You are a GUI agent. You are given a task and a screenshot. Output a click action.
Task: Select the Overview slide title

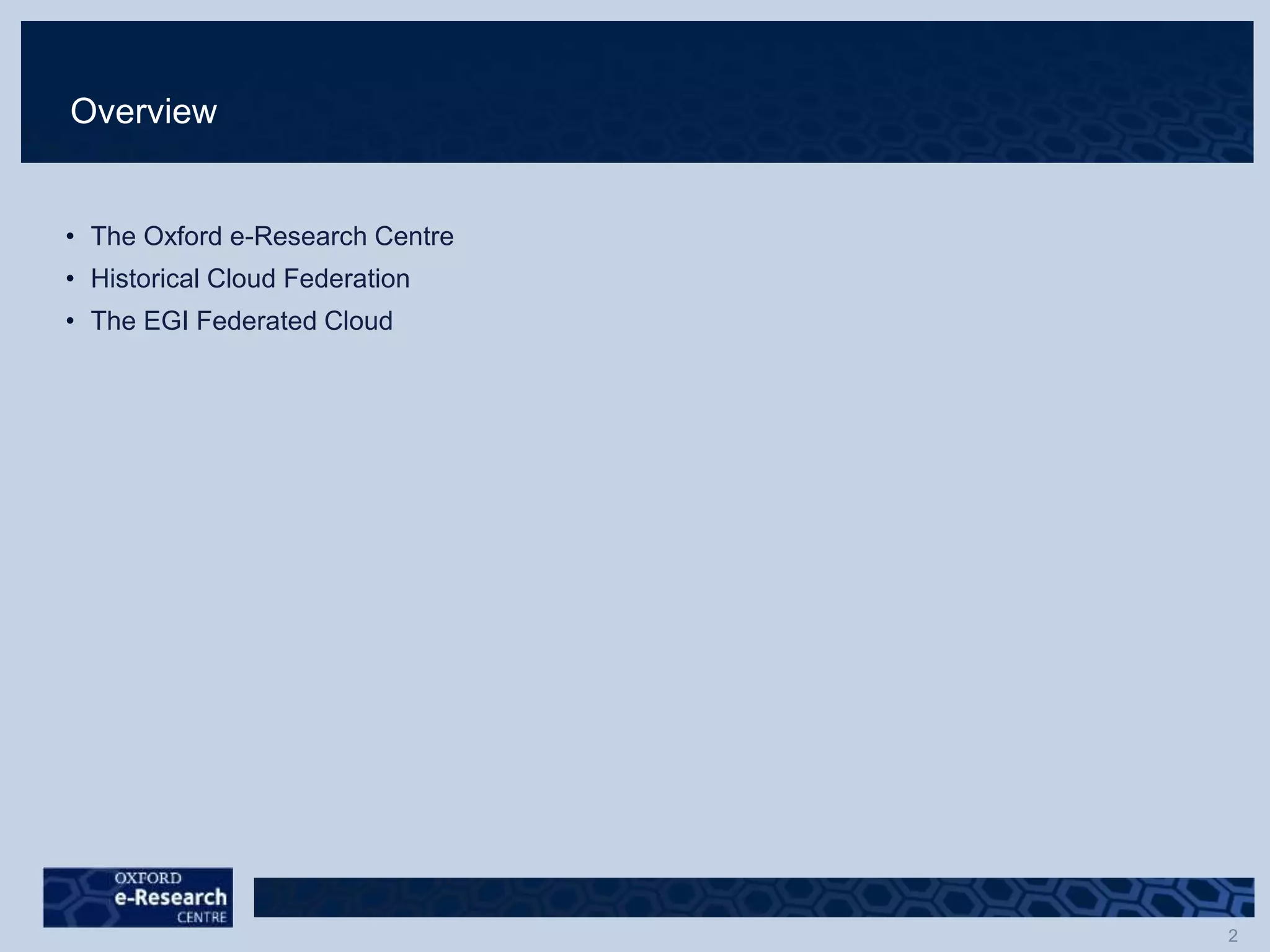pos(144,112)
